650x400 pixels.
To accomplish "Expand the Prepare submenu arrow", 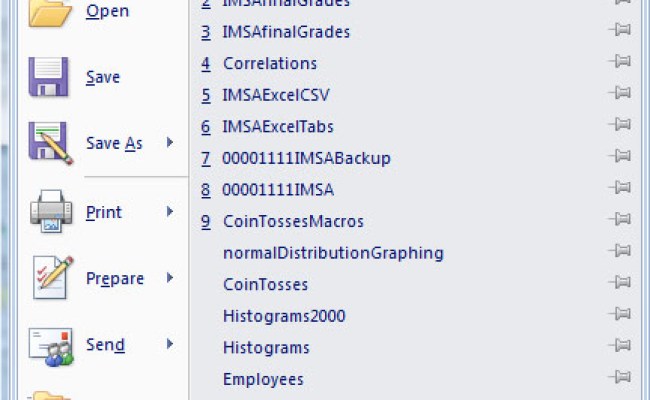I will [x=170, y=278].
